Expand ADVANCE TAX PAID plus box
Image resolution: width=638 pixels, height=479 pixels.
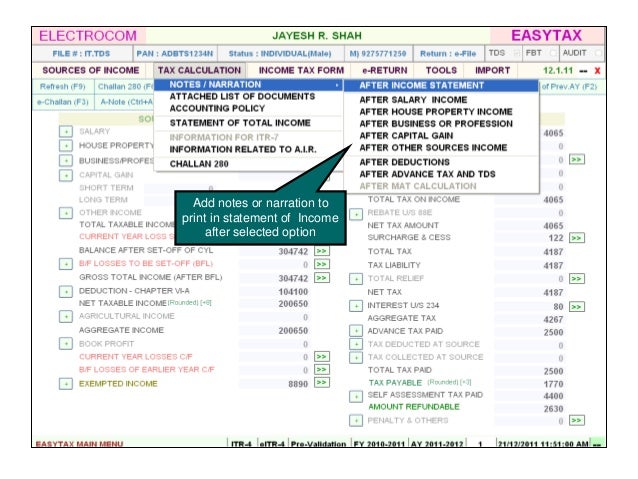pyautogui.click(x=356, y=331)
